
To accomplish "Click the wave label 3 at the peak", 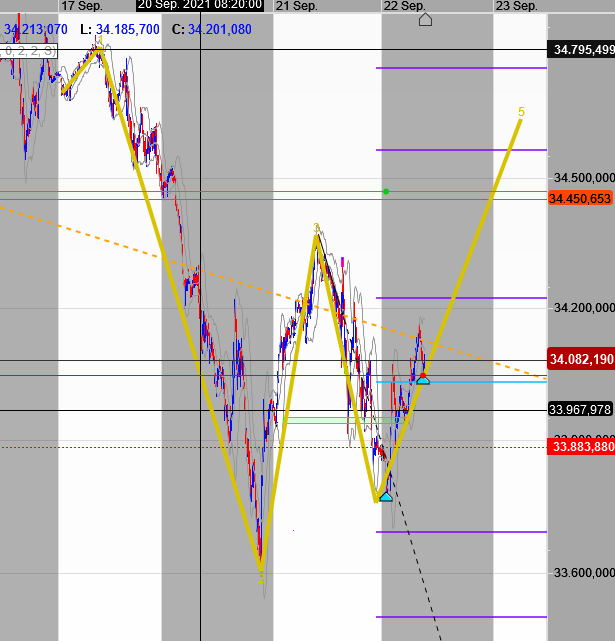I will (316, 228).
